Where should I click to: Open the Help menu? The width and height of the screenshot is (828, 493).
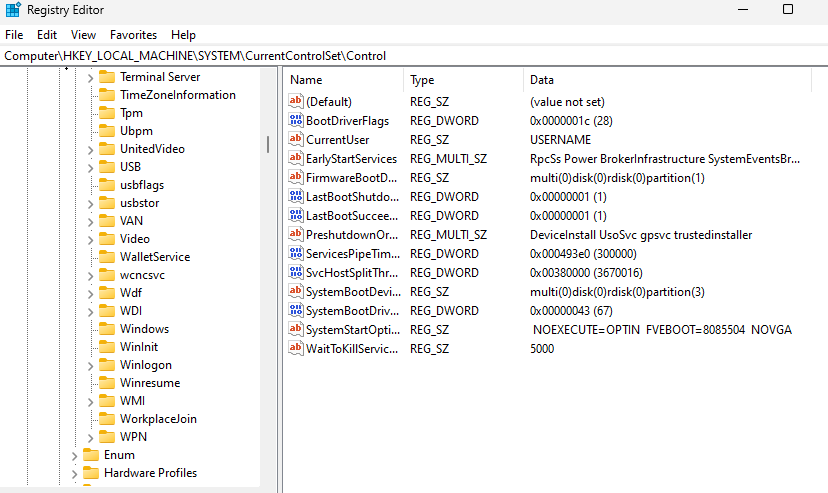[x=183, y=35]
